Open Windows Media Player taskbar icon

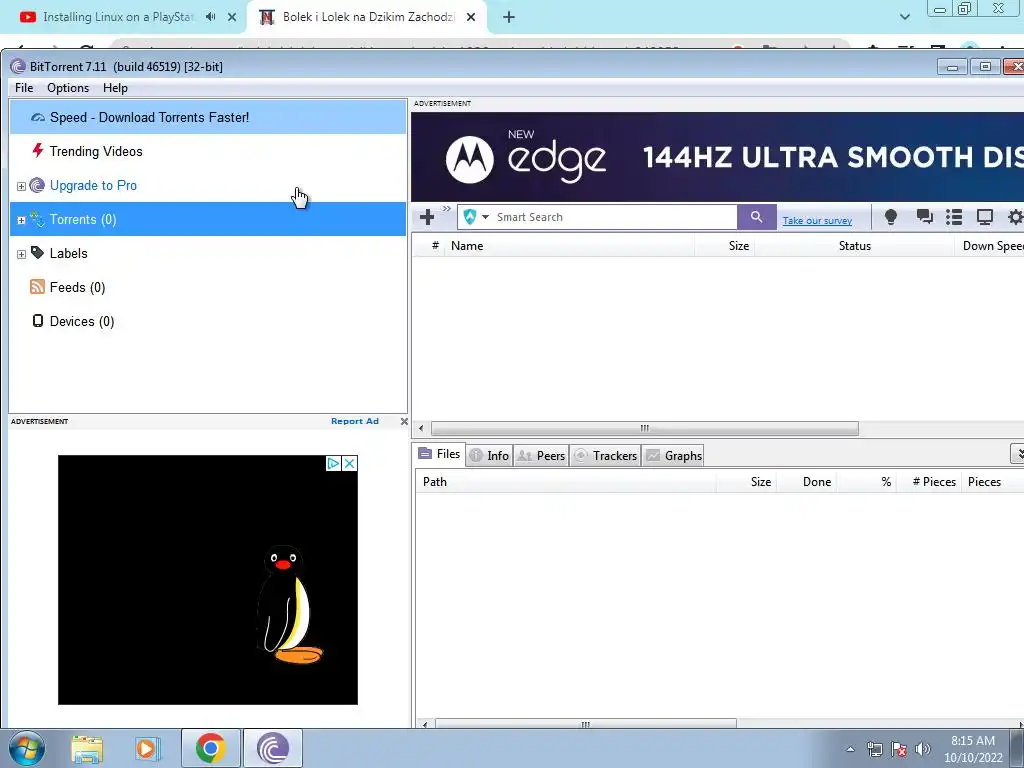click(148, 748)
